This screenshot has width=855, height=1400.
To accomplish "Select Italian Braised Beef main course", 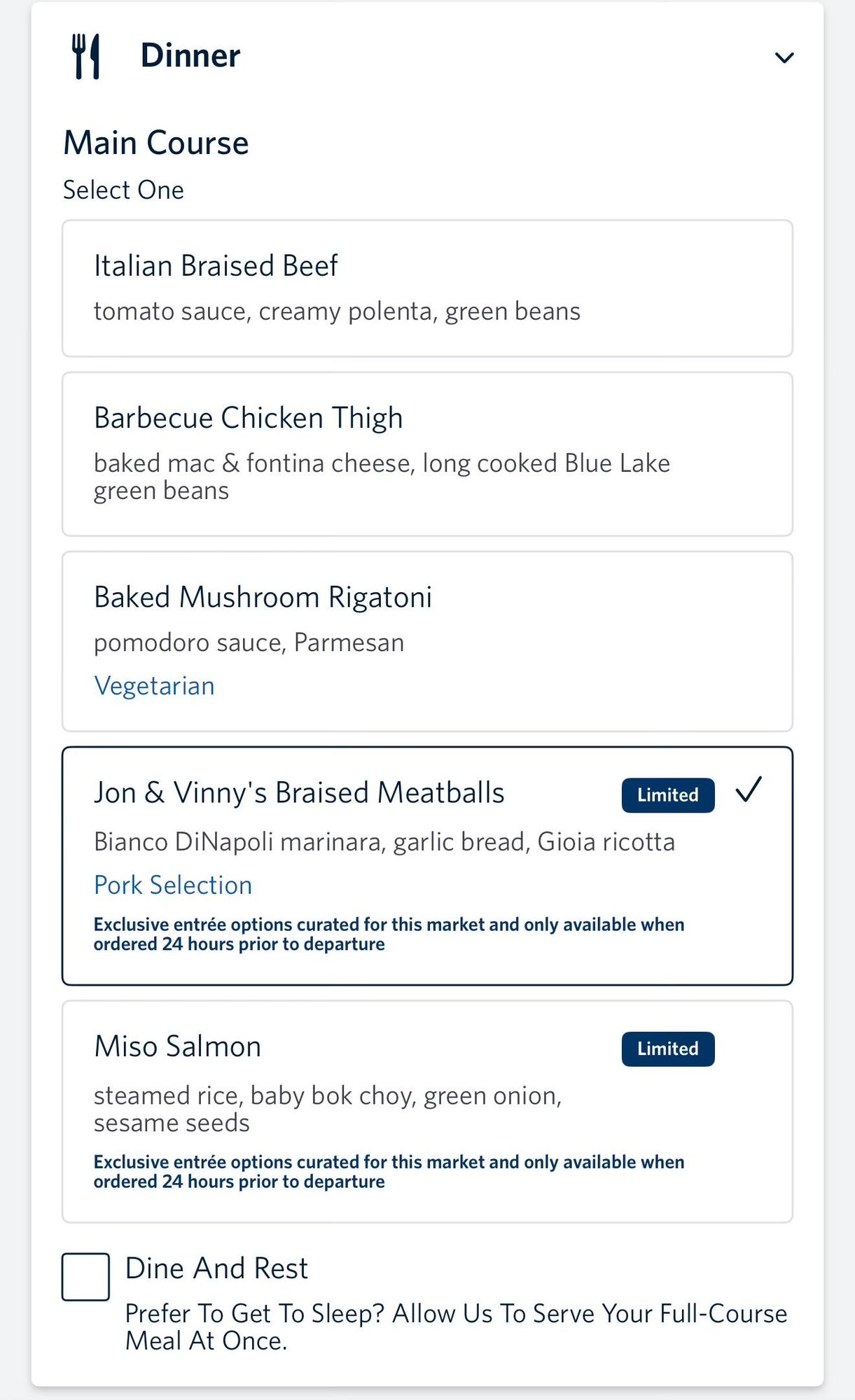I will tap(427, 288).
